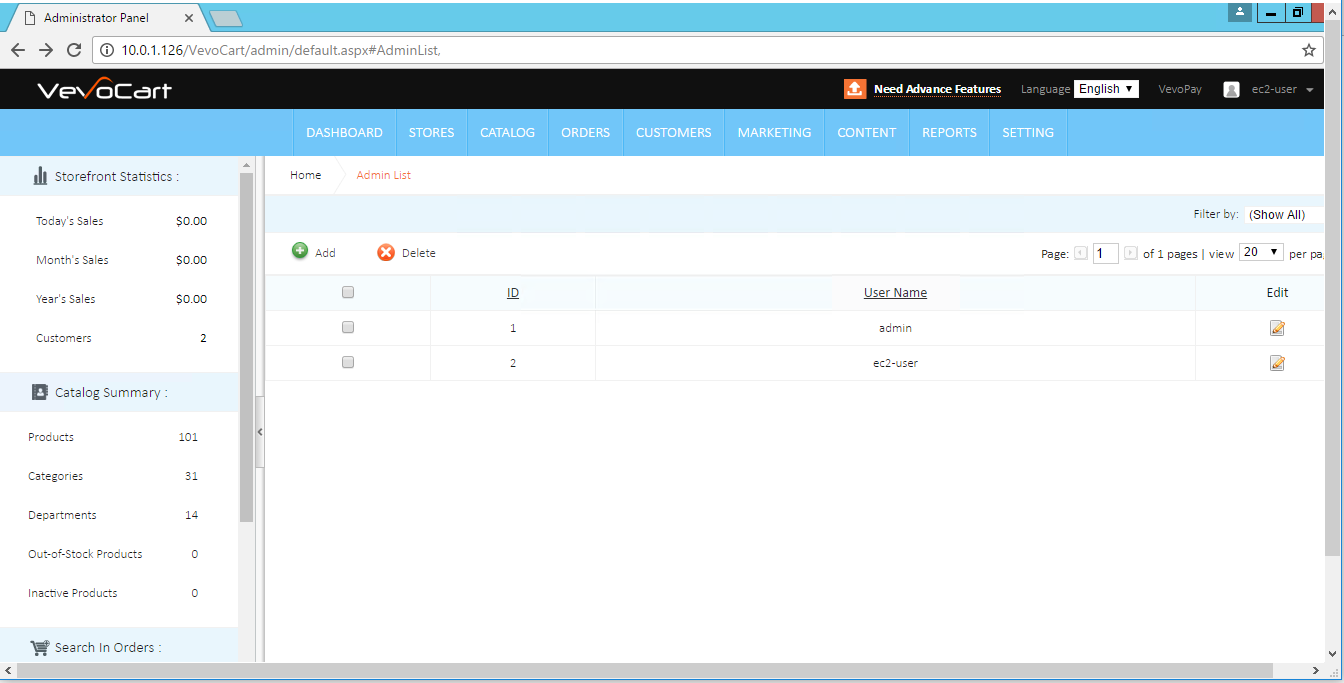Click the red Delete icon
The height and width of the screenshot is (683, 1344).
tap(386, 253)
